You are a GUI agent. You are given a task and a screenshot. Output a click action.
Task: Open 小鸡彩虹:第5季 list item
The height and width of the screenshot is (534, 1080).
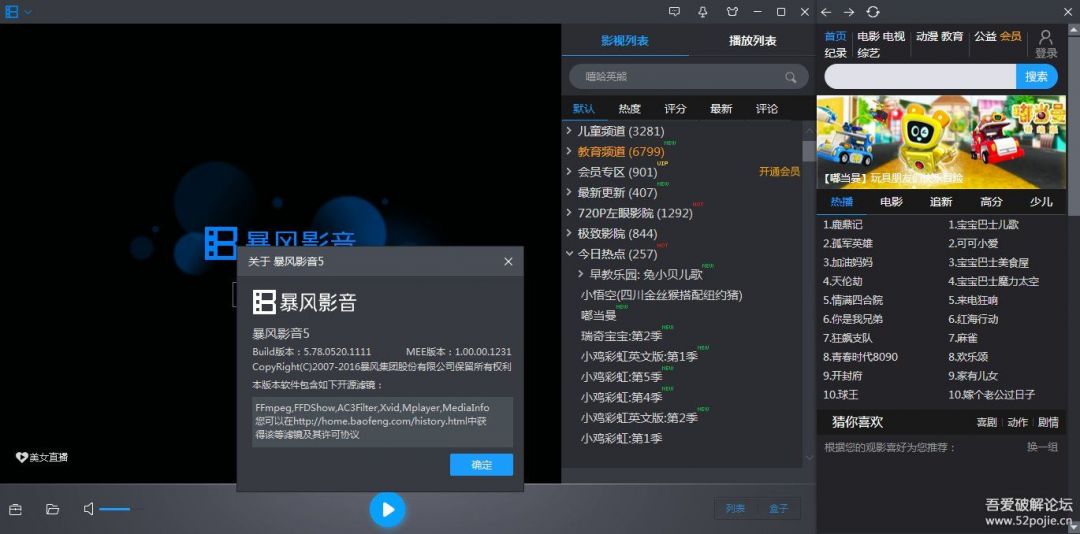click(x=621, y=377)
